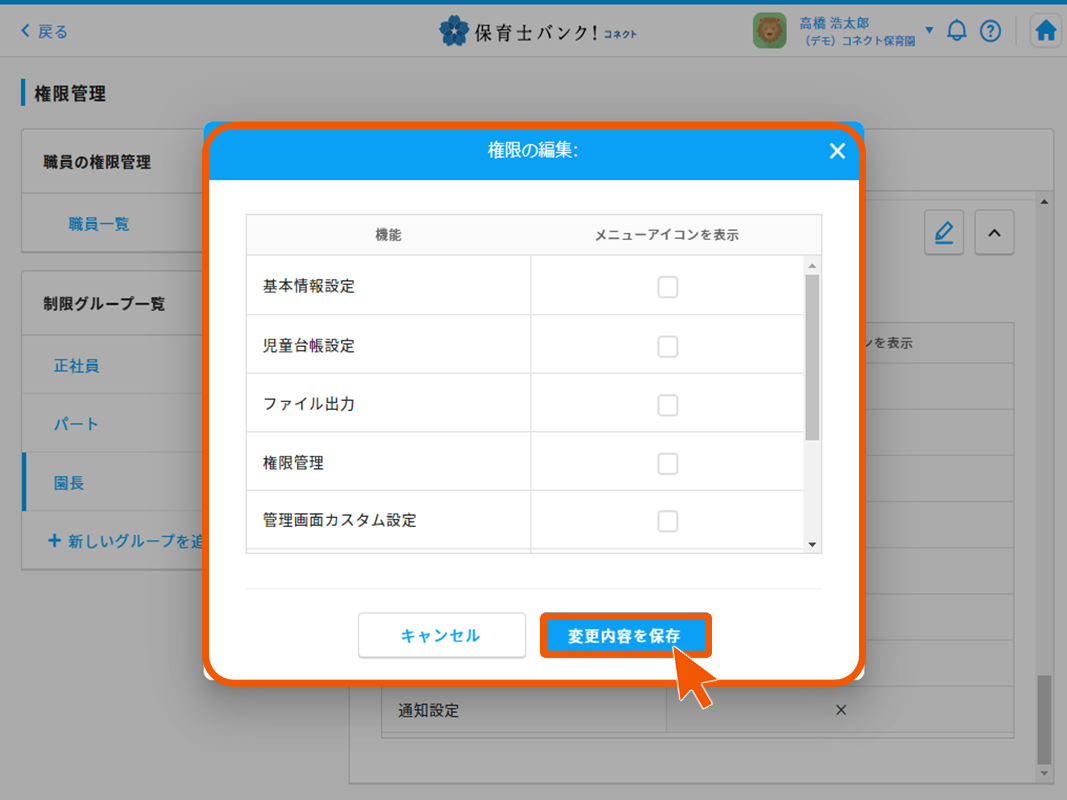Go back using the 戻る link
Viewport: 1067px width, 800px height.
(x=44, y=31)
